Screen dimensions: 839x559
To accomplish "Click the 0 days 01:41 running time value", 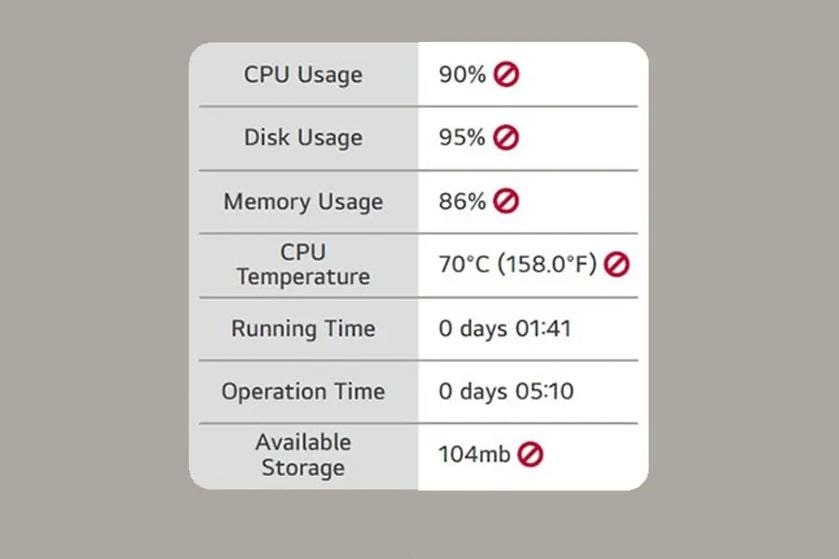I will [x=505, y=329].
